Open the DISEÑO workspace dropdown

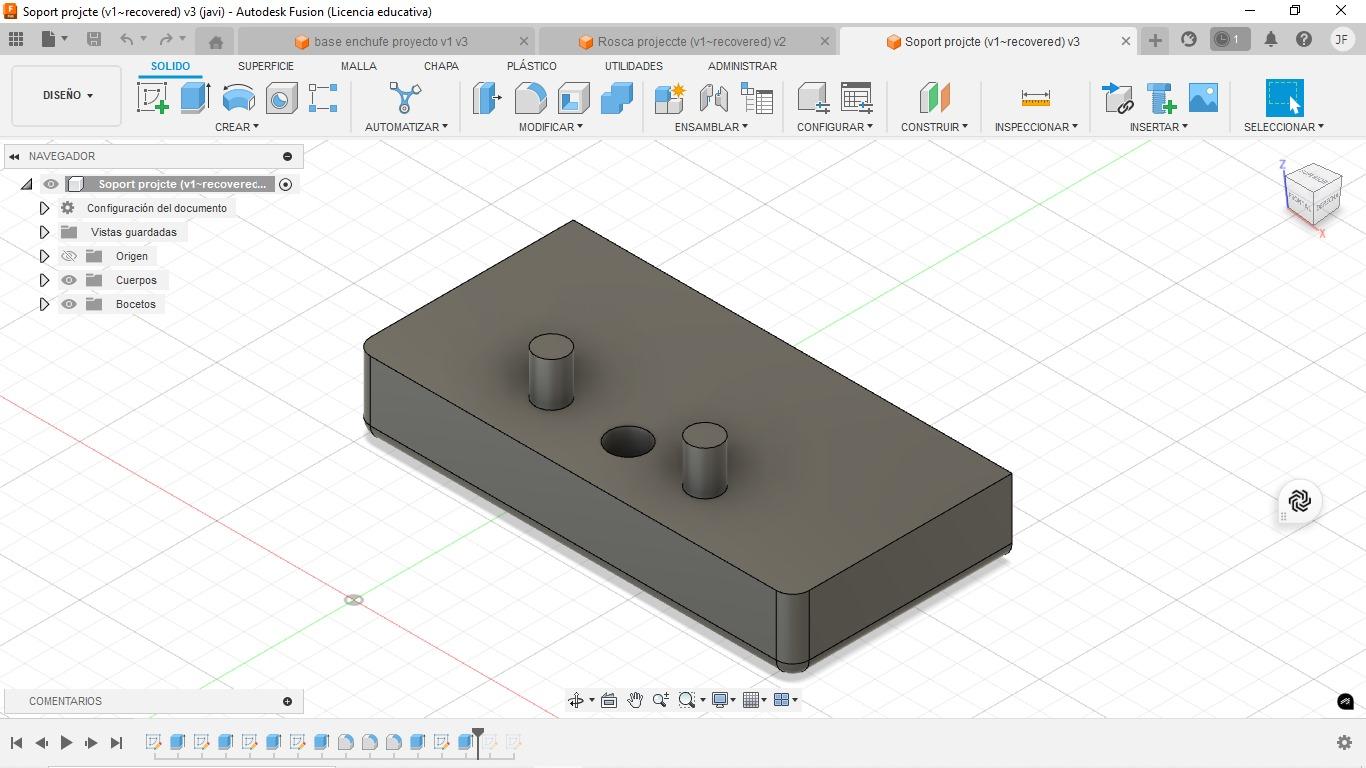pyautogui.click(x=67, y=95)
